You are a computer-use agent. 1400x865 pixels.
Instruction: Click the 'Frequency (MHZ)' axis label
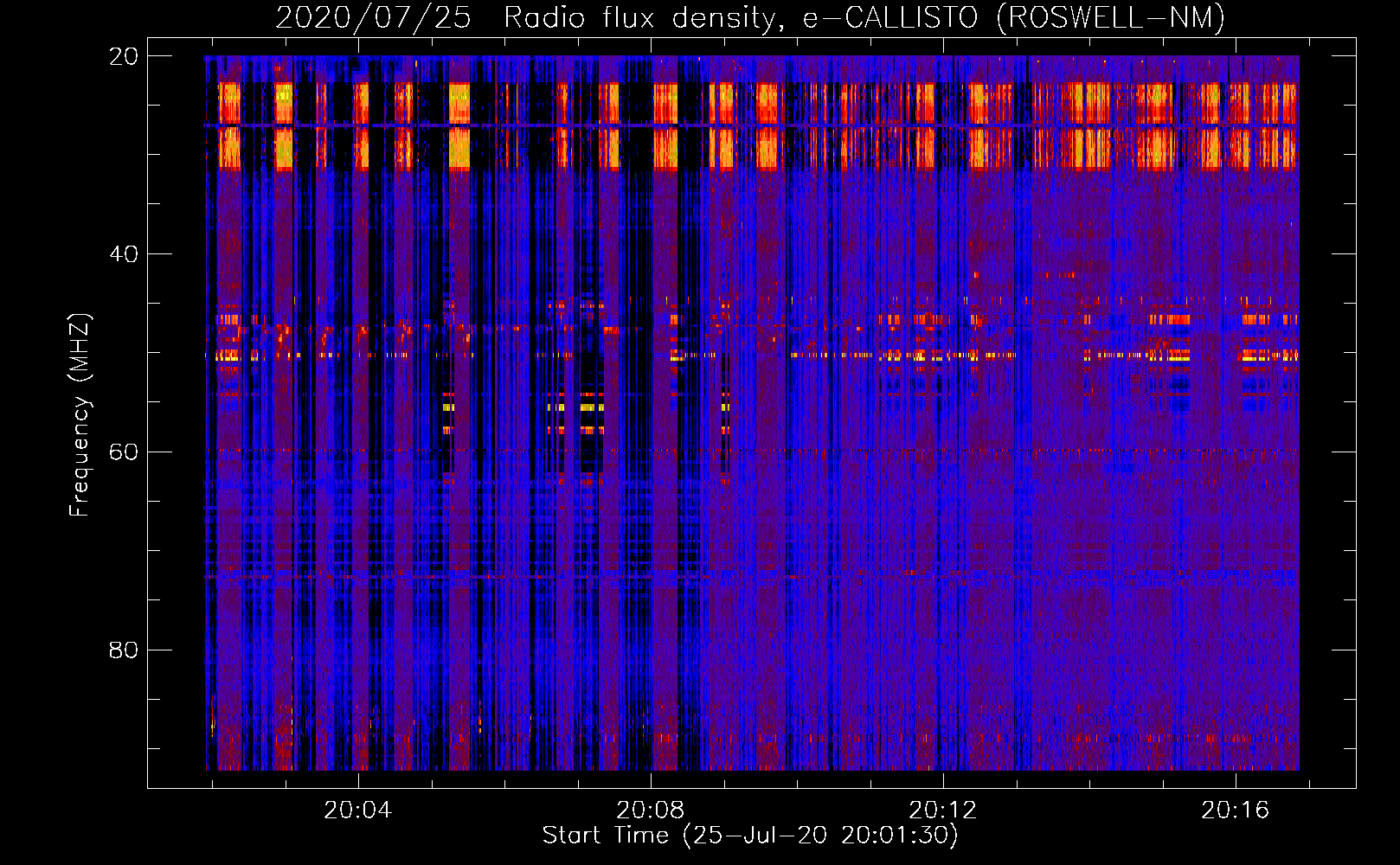click(x=80, y=415)
